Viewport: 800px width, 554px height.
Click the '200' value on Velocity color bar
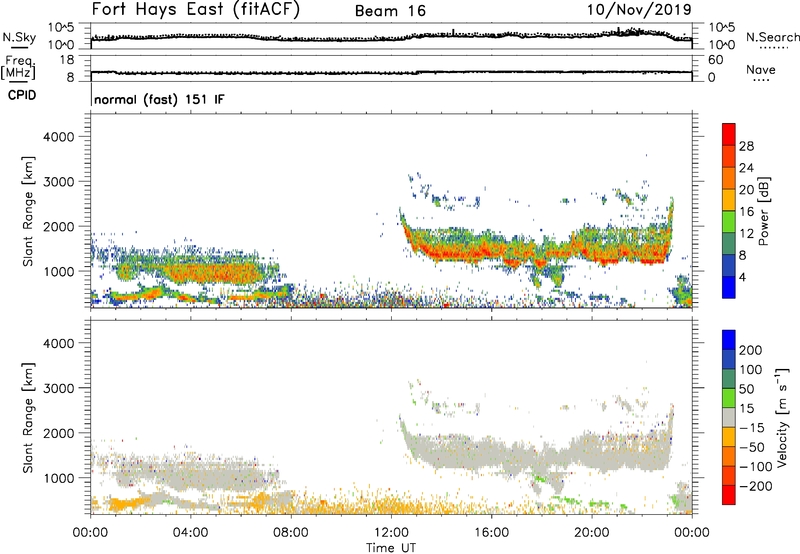coord(751,350)
